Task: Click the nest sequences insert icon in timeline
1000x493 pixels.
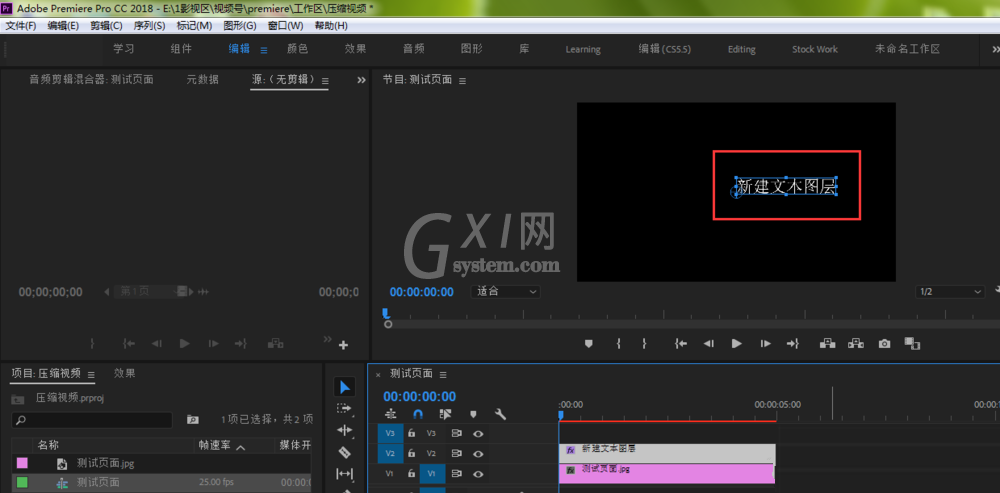Action: [390, 415]
